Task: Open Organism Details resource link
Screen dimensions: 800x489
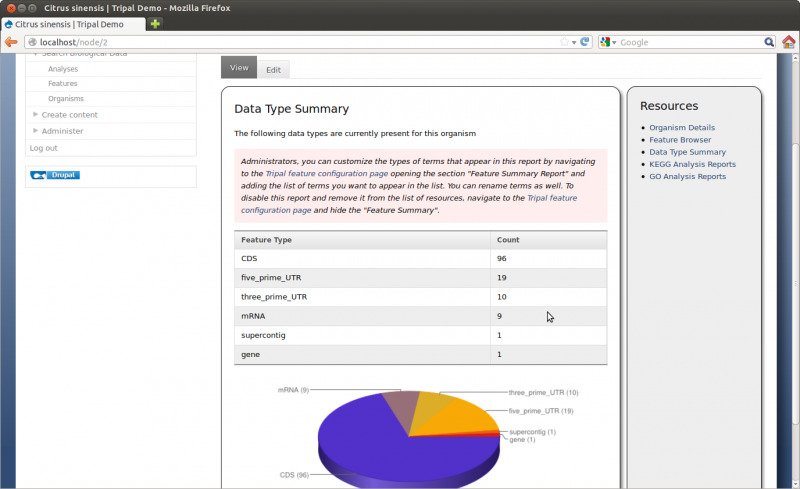Action: tap(682, 128)
